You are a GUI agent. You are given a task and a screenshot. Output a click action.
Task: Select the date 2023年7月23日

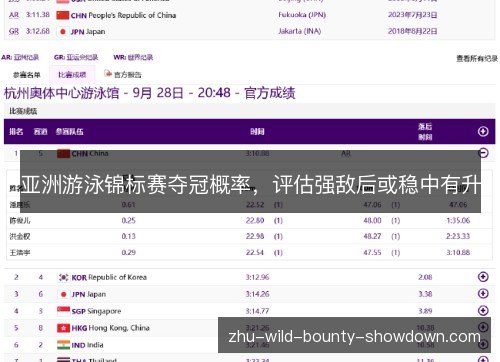point(412,15)
